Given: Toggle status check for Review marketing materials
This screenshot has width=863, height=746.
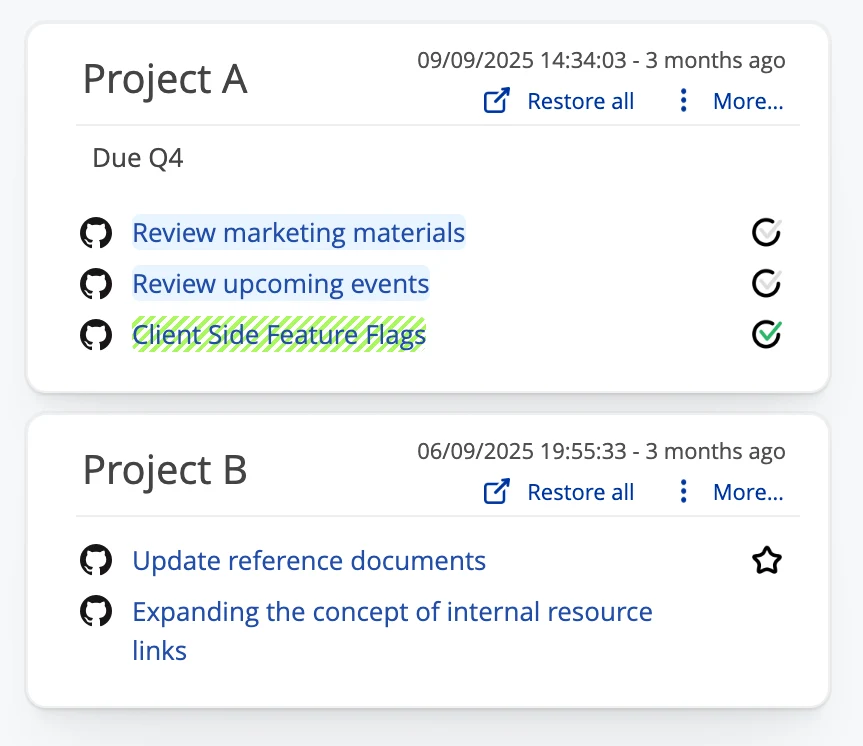Looking at the screenshot, I should 766,233.
